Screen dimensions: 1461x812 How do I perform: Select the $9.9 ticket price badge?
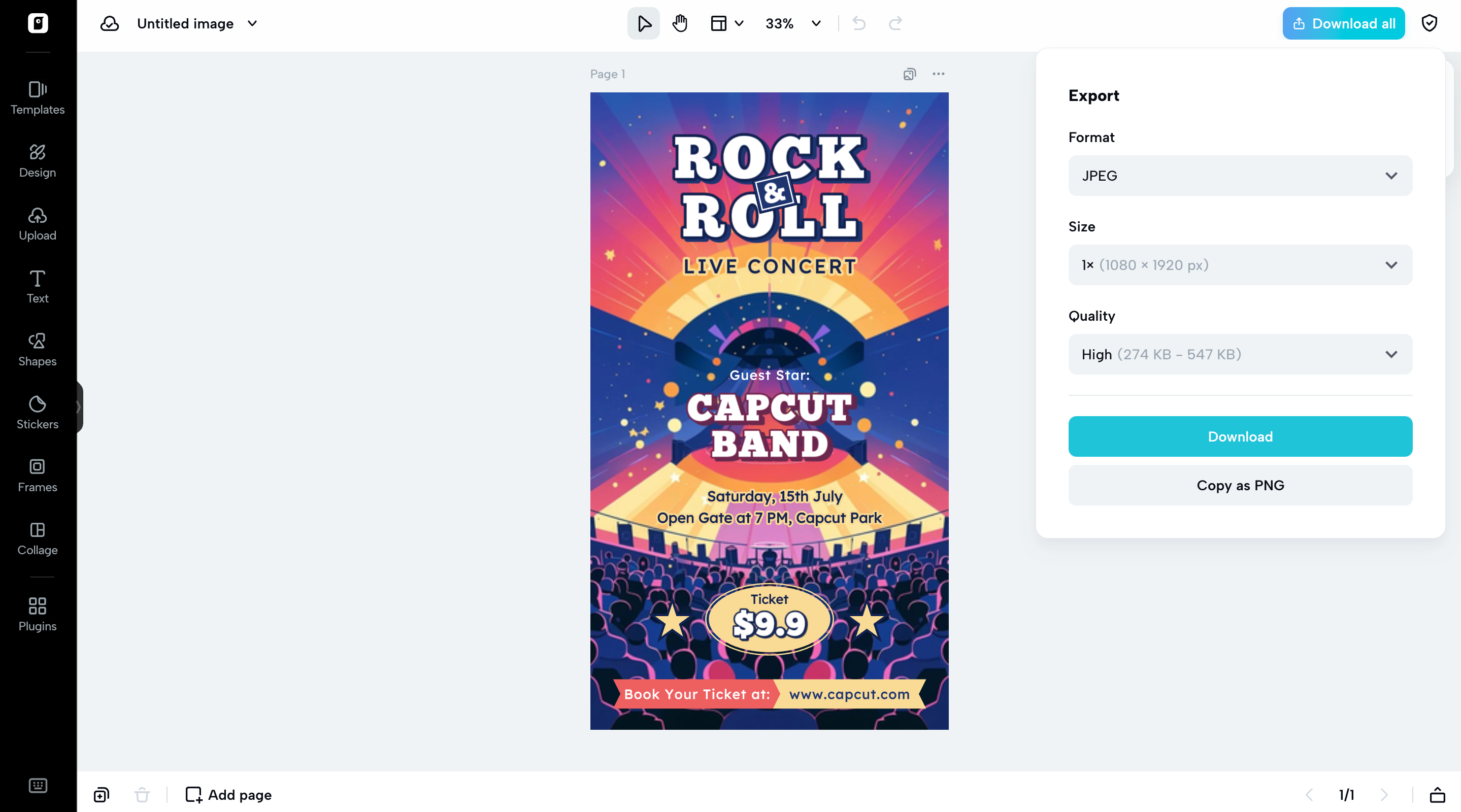tap(770, 619)
